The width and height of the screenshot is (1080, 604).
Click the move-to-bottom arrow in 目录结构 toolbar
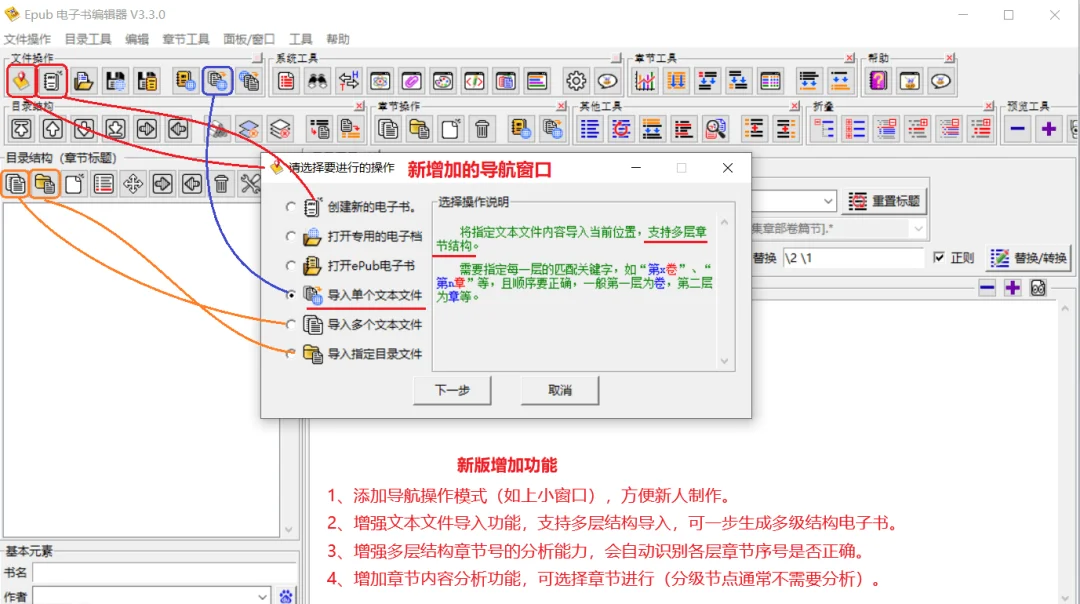[115, 129]
